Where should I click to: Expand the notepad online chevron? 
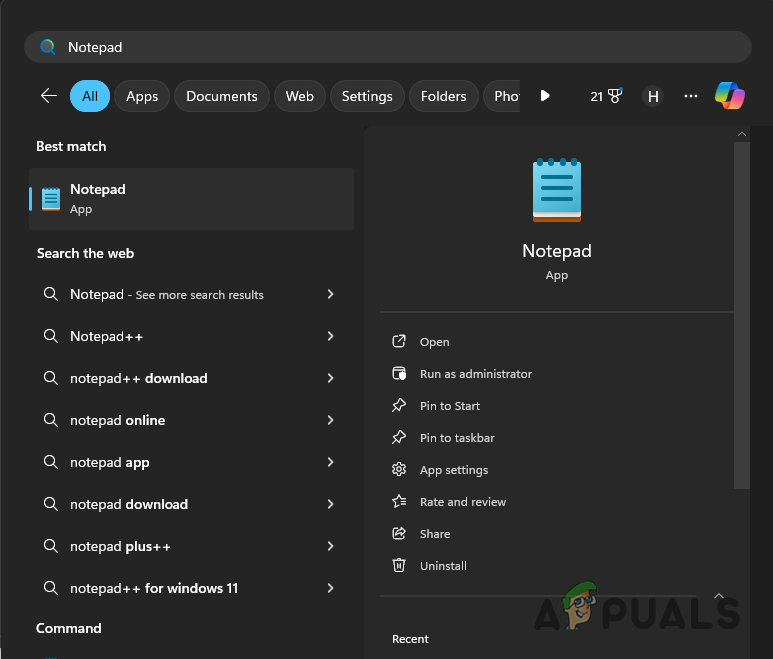click(330, 420)
